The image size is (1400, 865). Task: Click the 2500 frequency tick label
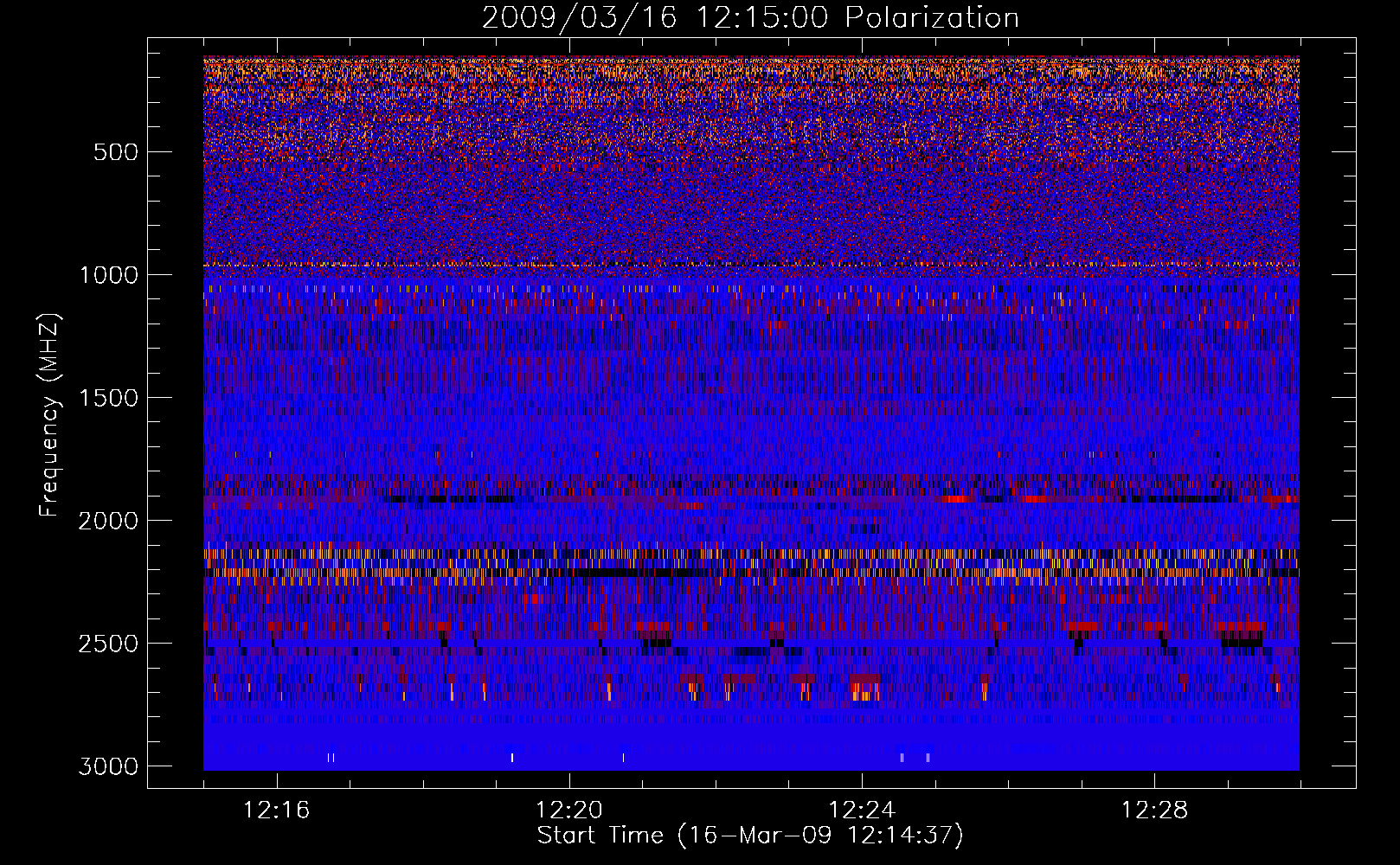coord(108,644)
